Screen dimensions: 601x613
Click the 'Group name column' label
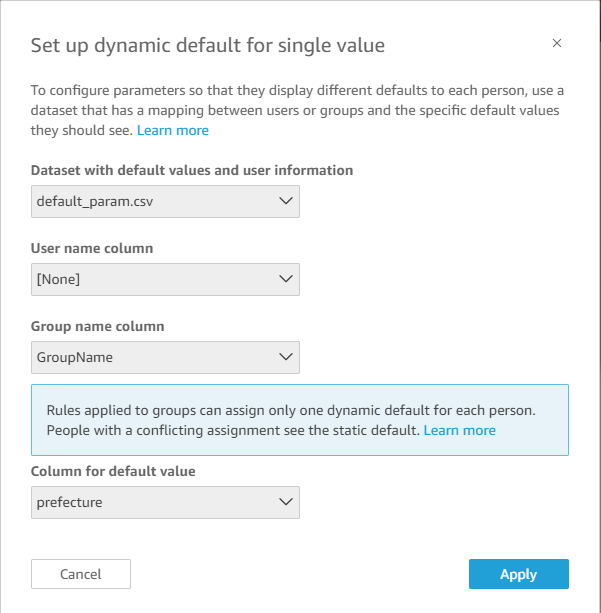[x=98, y=326]
